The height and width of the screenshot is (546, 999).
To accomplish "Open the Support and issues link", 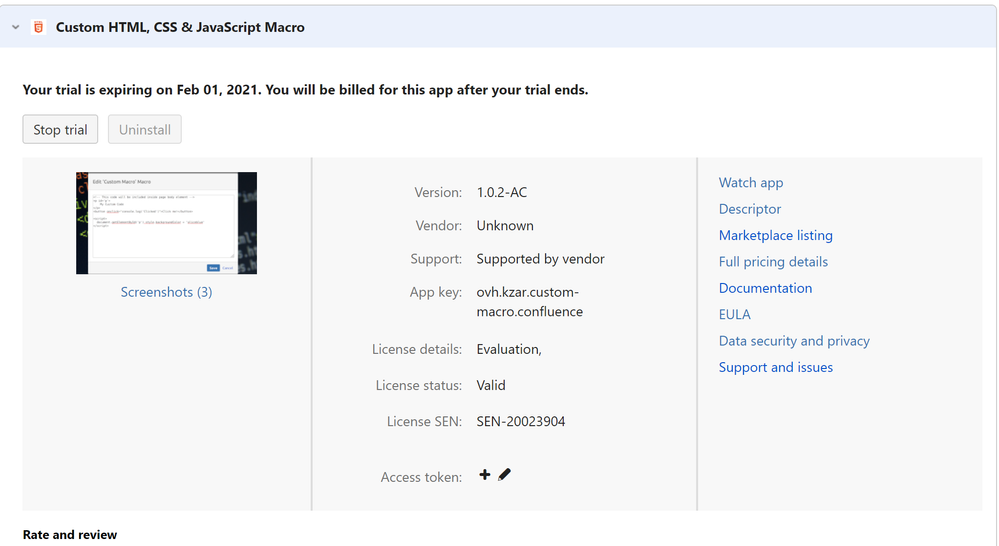I will click(x=775, y=367).
